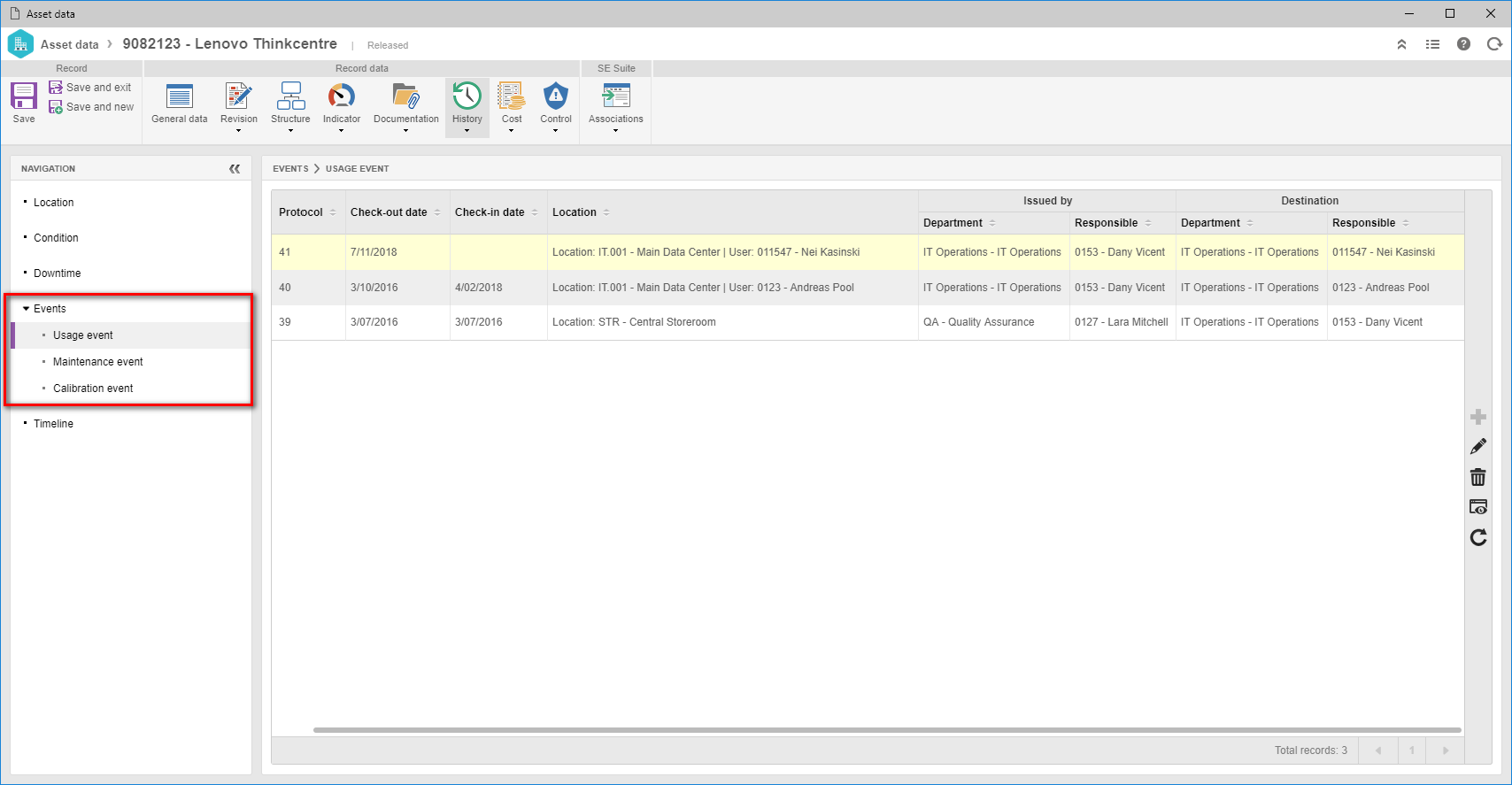Add a new usage event record
The image size is (1512, 785).
point(1478,417)
